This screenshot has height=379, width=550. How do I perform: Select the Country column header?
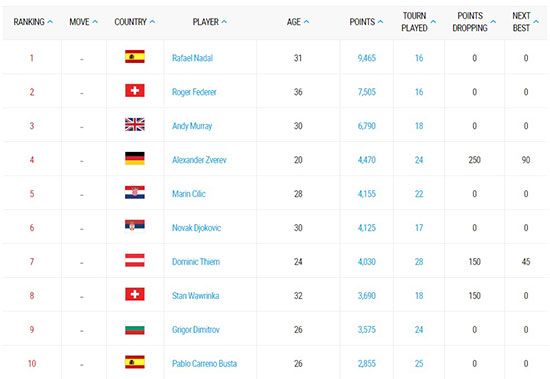(x=134, y=22)
